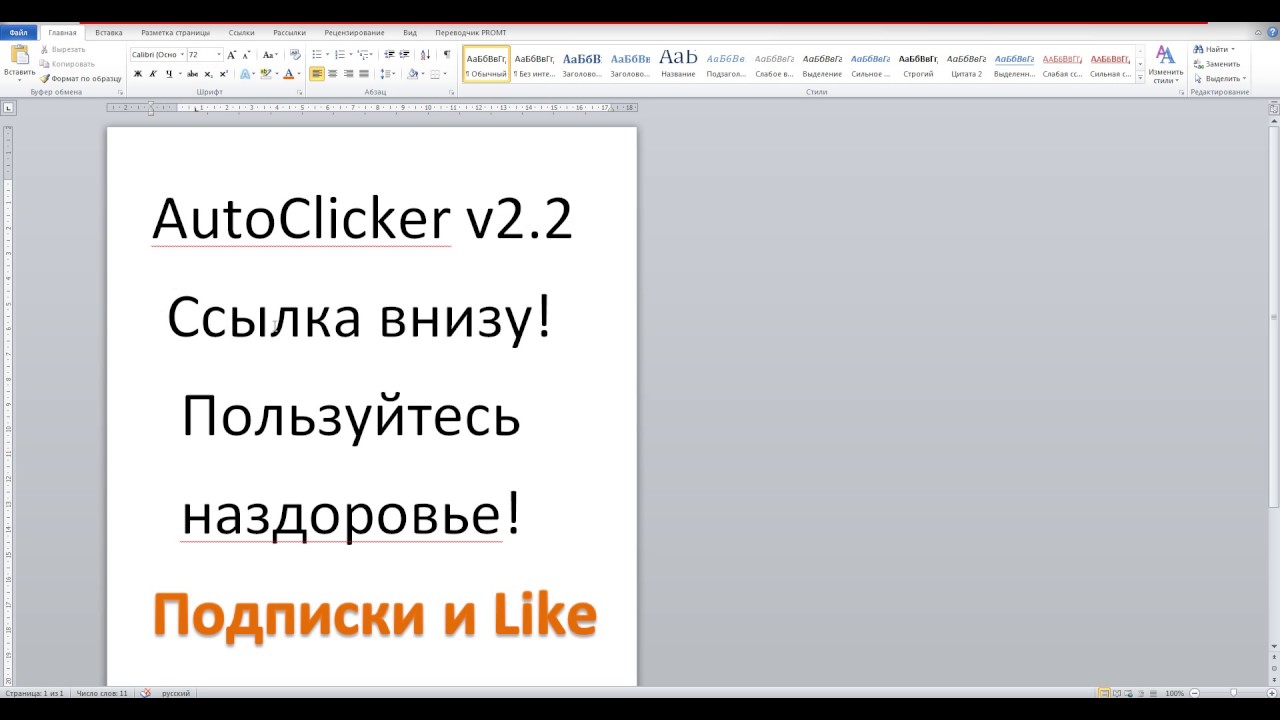Apply the Строгий (Strong) style

[918, 64]
